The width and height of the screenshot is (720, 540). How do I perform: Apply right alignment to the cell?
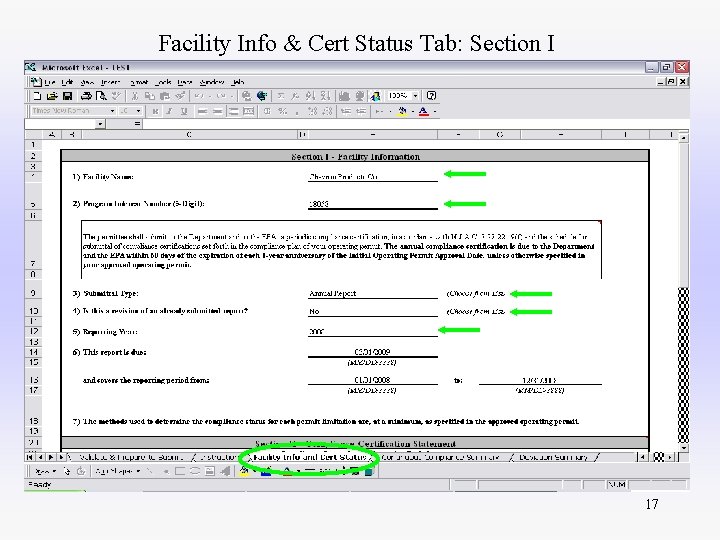tap(233, 111)
